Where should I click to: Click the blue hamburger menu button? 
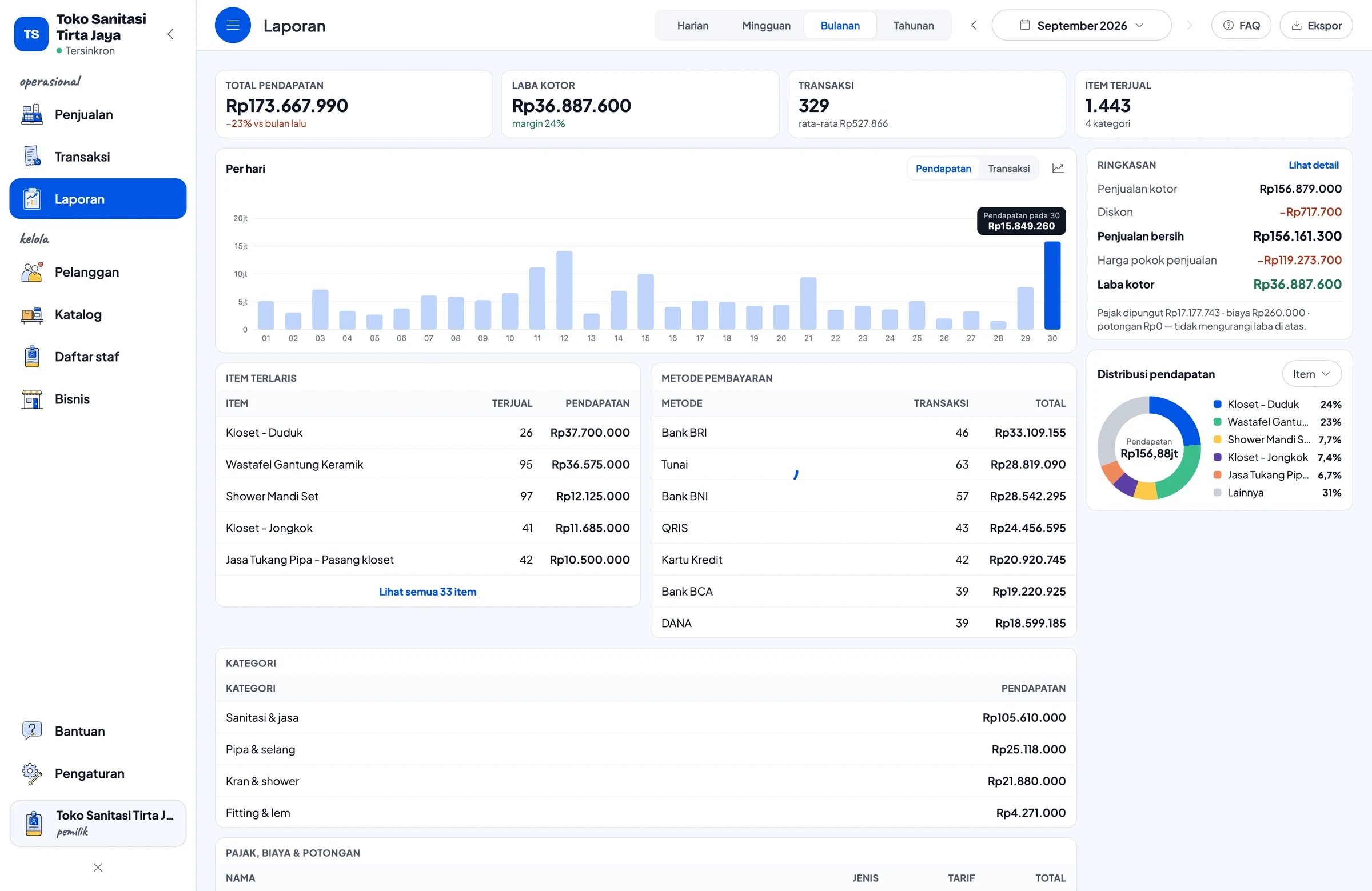tap(233, 25)
